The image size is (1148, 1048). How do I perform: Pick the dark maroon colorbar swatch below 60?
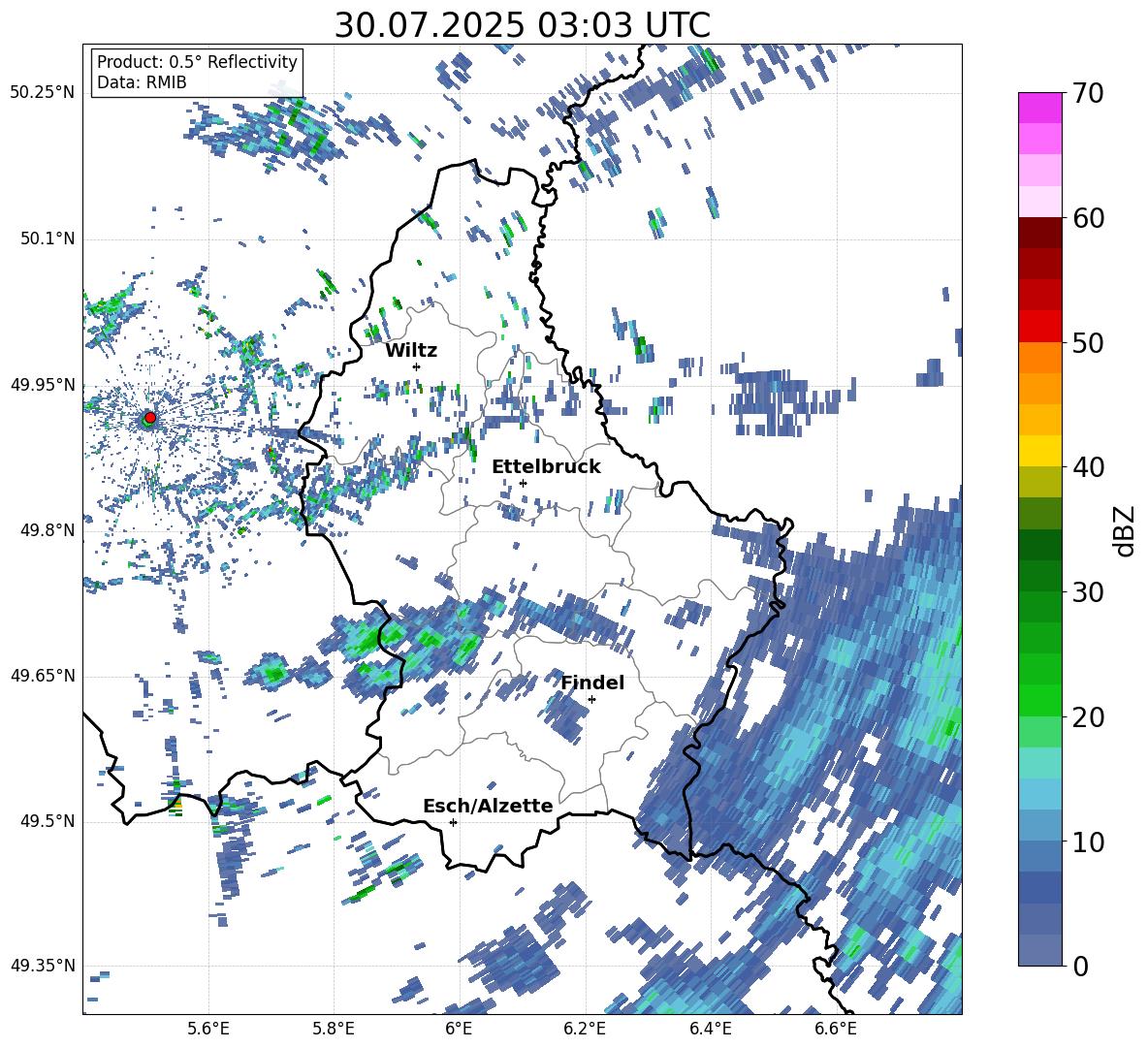(1039, 233)
